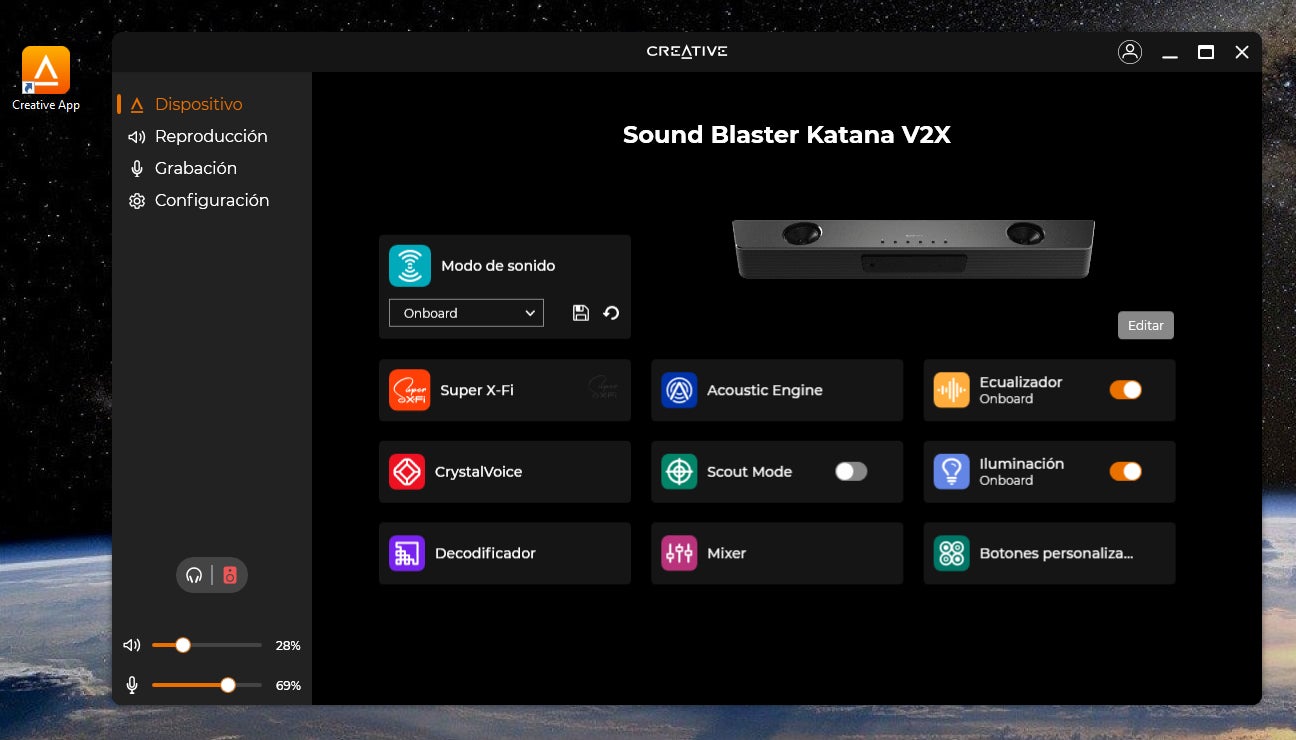This screenshot has height=740, width=1296.
Task: Open the Acoustic Engine icon
Action: point(679,390)
